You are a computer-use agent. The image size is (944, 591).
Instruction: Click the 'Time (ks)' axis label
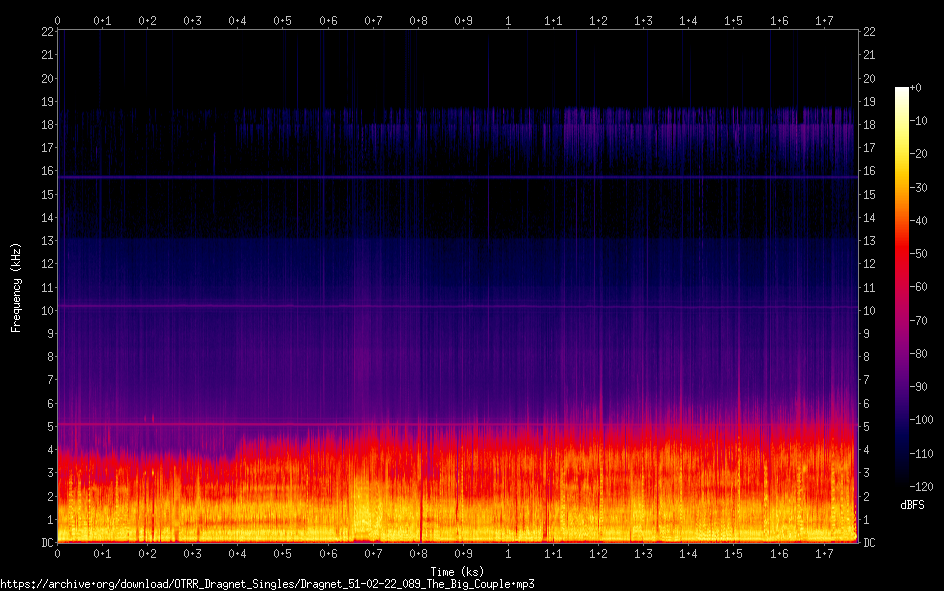click(457, 571)
